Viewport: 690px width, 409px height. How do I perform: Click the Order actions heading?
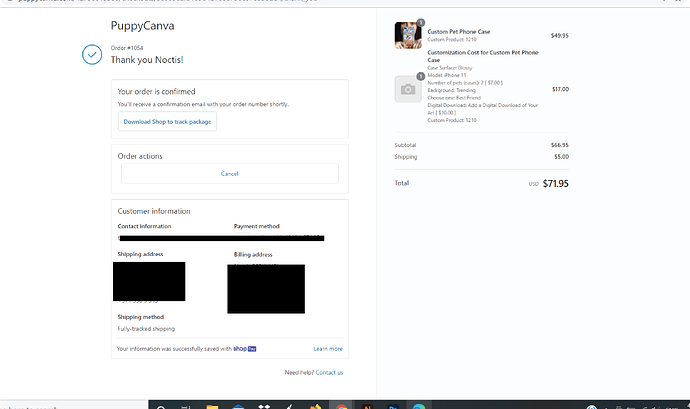pos(140,156)
